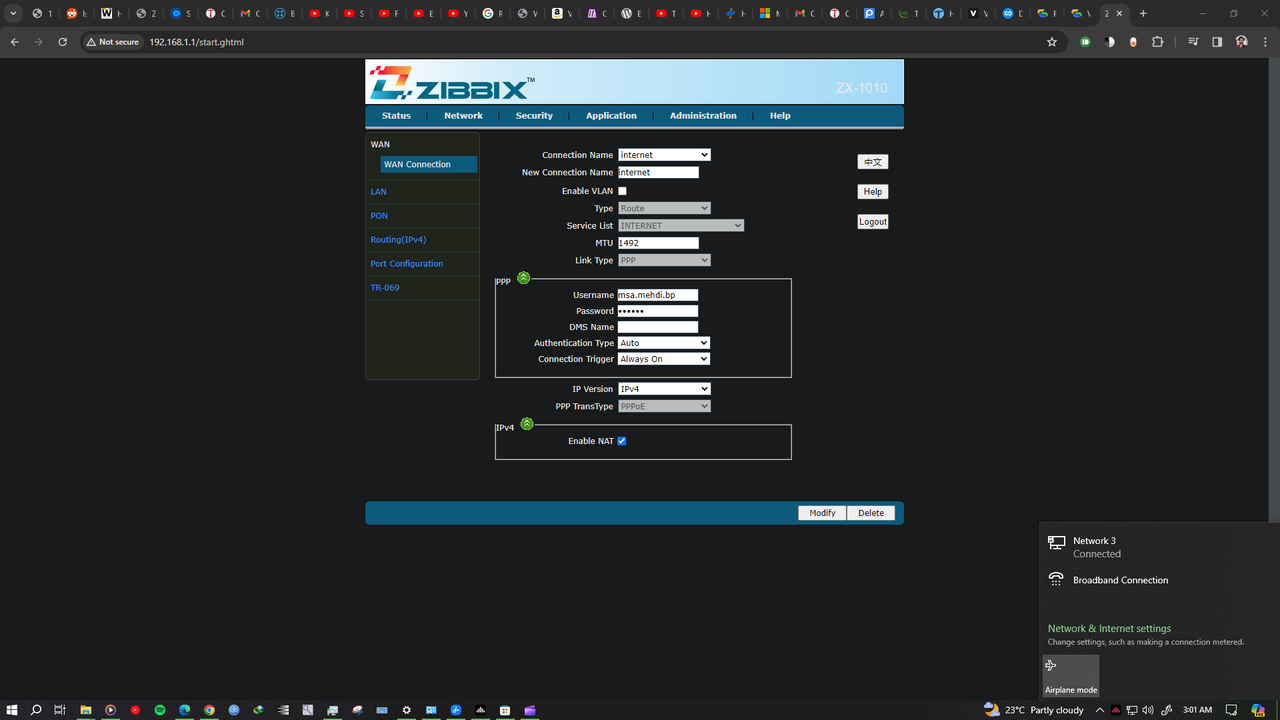The height and width of the screenshot is (720, 1280).
Task: Open the Chrome three-dot menu
Action: (x=1265, y=42)
